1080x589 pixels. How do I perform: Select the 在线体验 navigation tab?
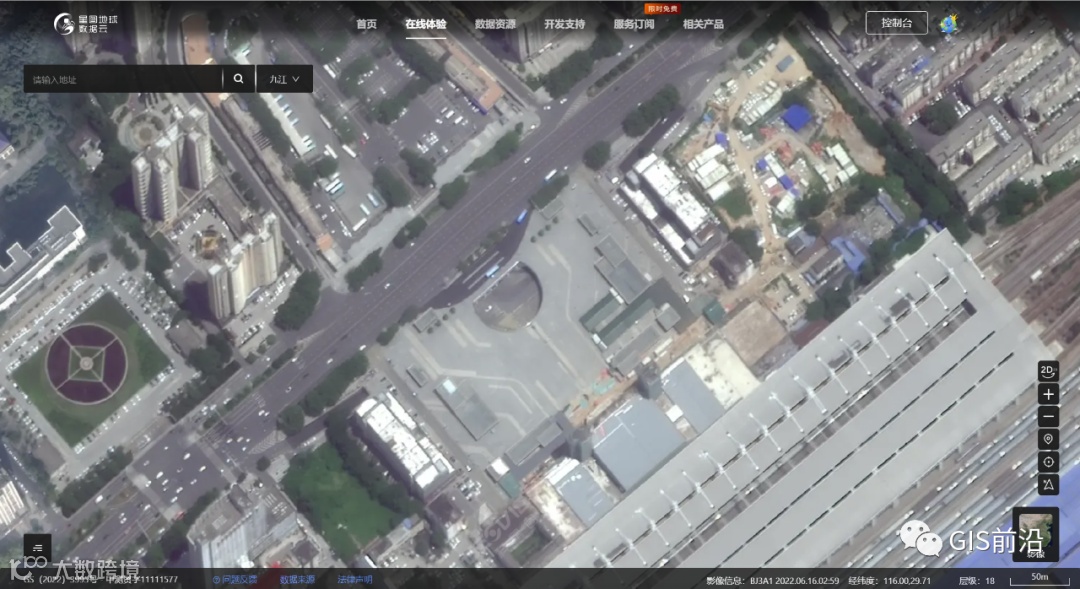(x=426, y=24)
